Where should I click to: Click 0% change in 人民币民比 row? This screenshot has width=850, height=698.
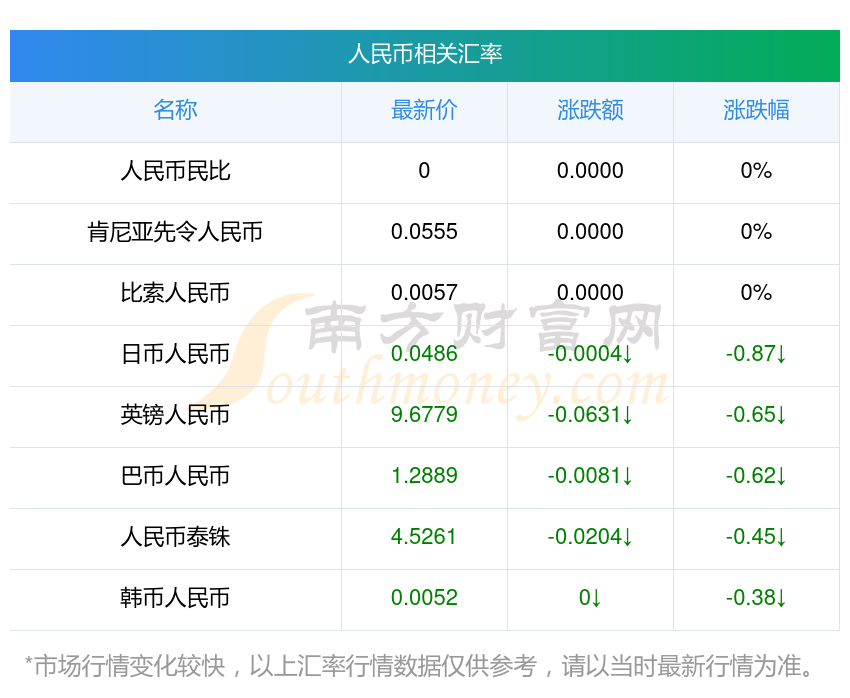click(756, 171)
